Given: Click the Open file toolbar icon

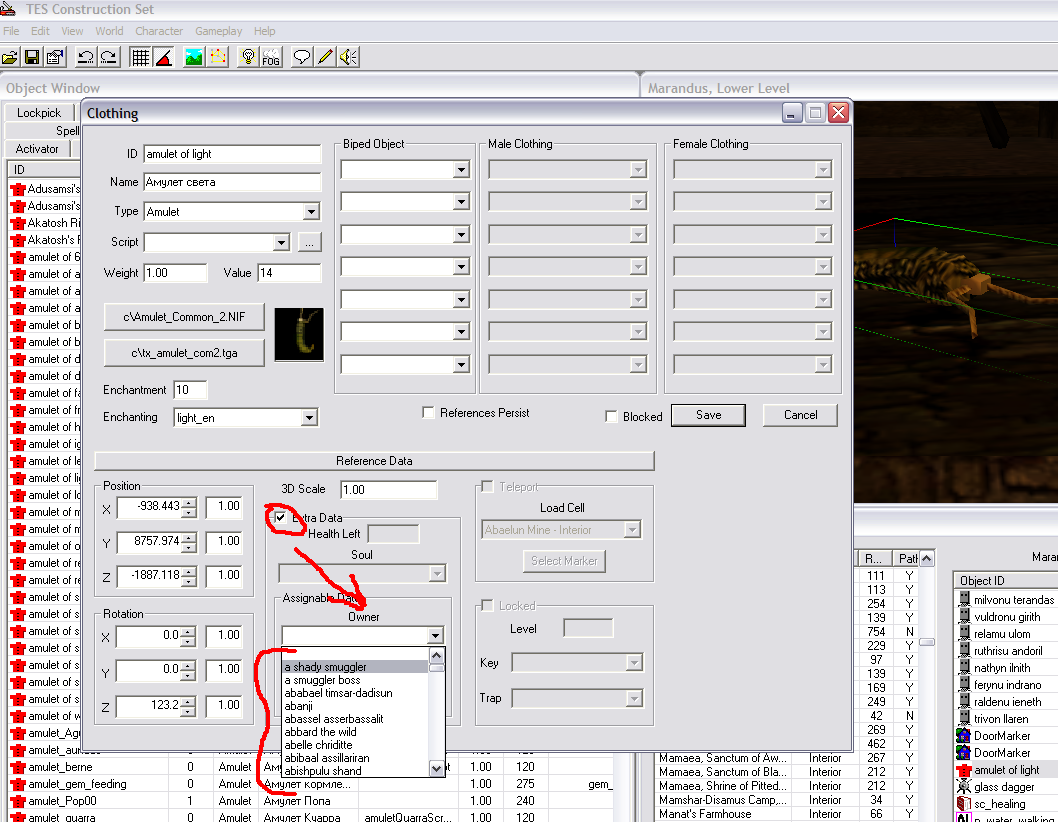Looking at the screenshot, I should point(11,57).
